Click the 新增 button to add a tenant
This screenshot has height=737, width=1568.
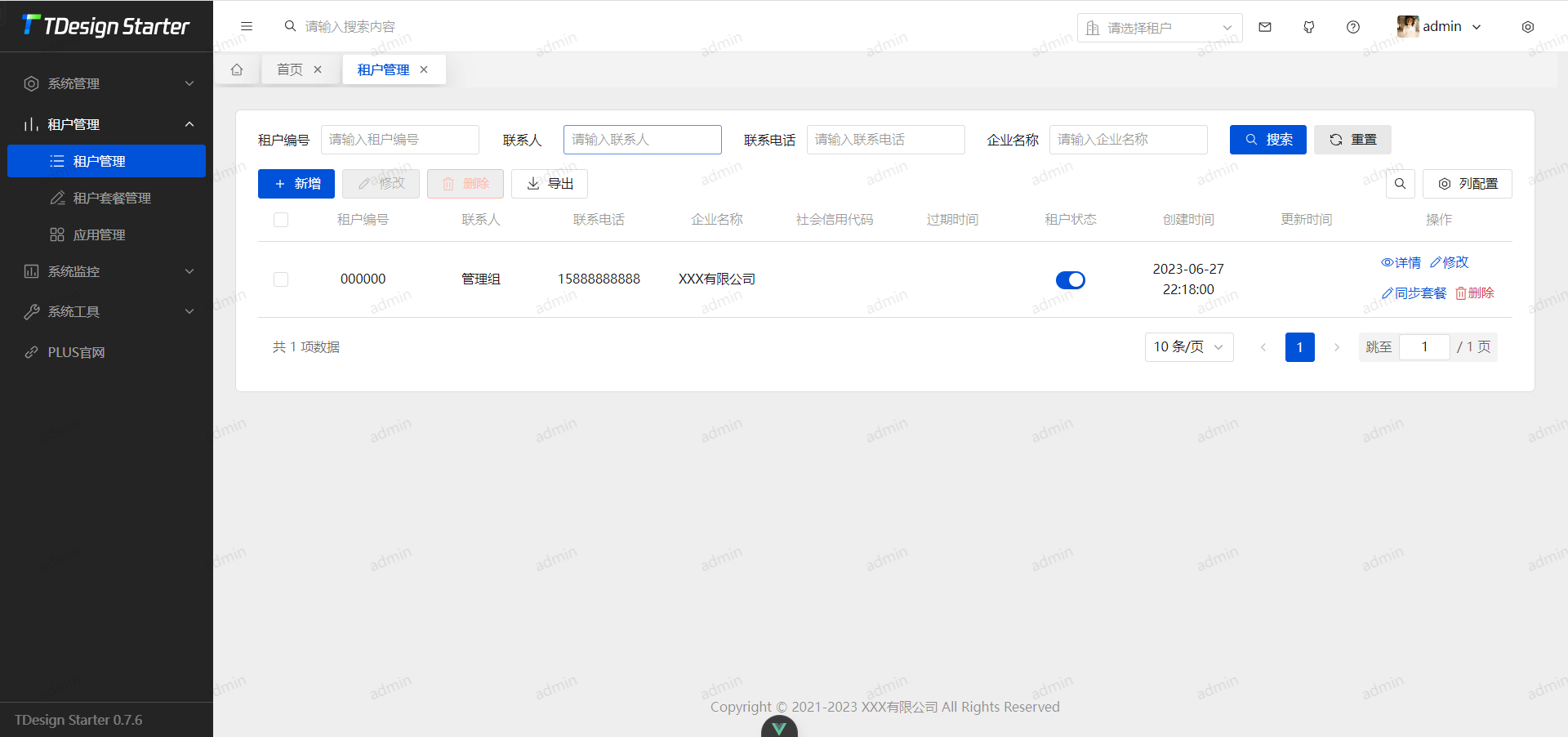[296, 184]
